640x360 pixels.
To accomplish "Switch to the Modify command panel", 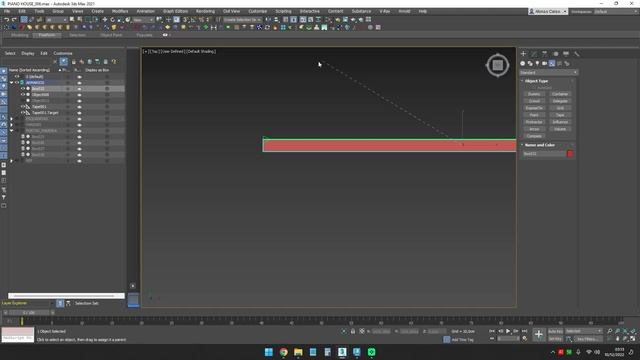I will tap(534, 53).
